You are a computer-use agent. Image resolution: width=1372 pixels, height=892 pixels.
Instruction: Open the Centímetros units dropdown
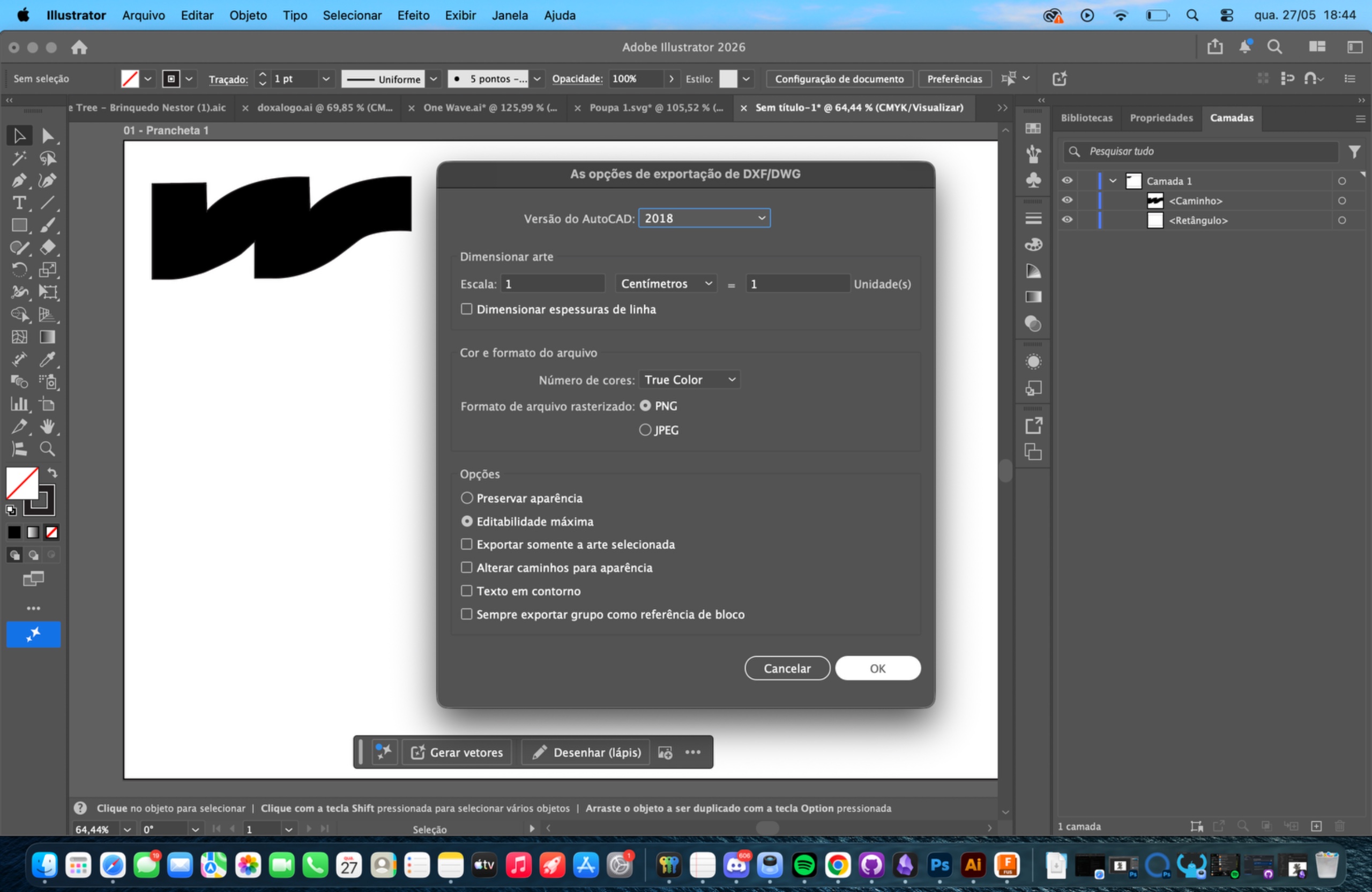click(666, 284)
